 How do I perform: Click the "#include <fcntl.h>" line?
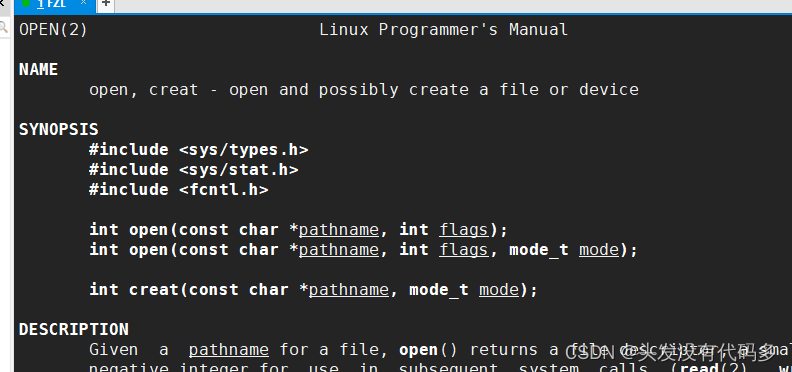coord(179,190)
